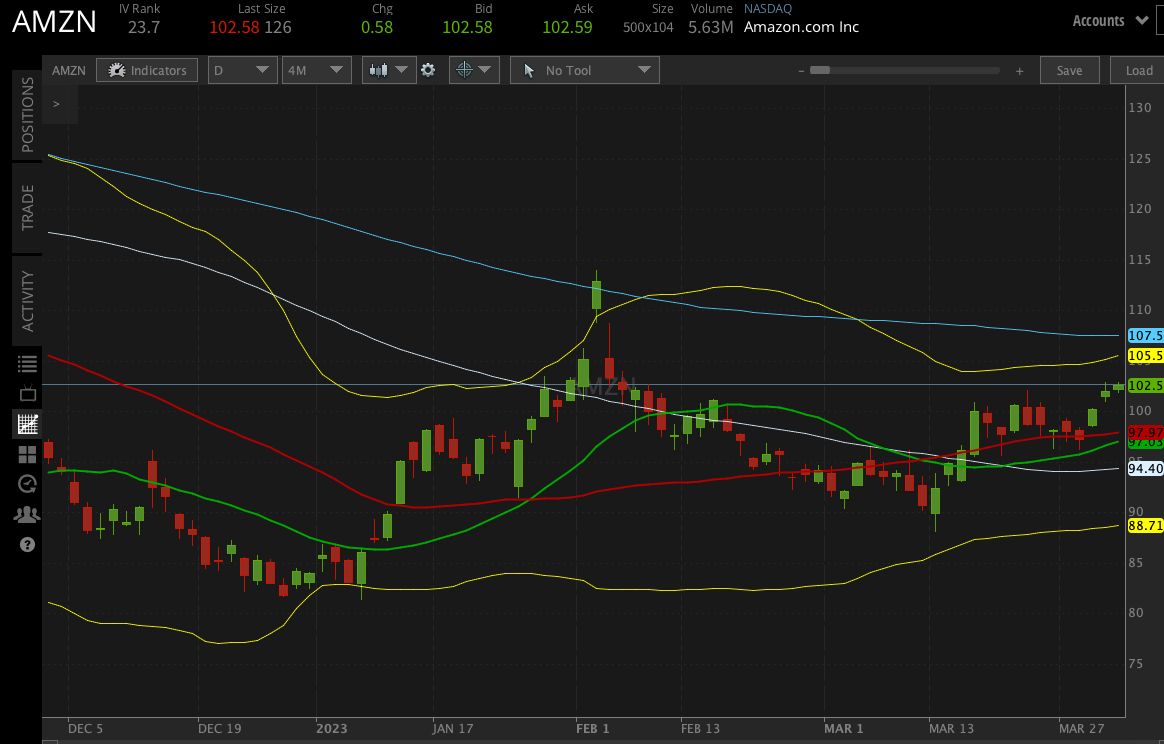Screen dimensions: 1164x744
Task: Open the candlestick chart type dropdown
Action: 390,70
